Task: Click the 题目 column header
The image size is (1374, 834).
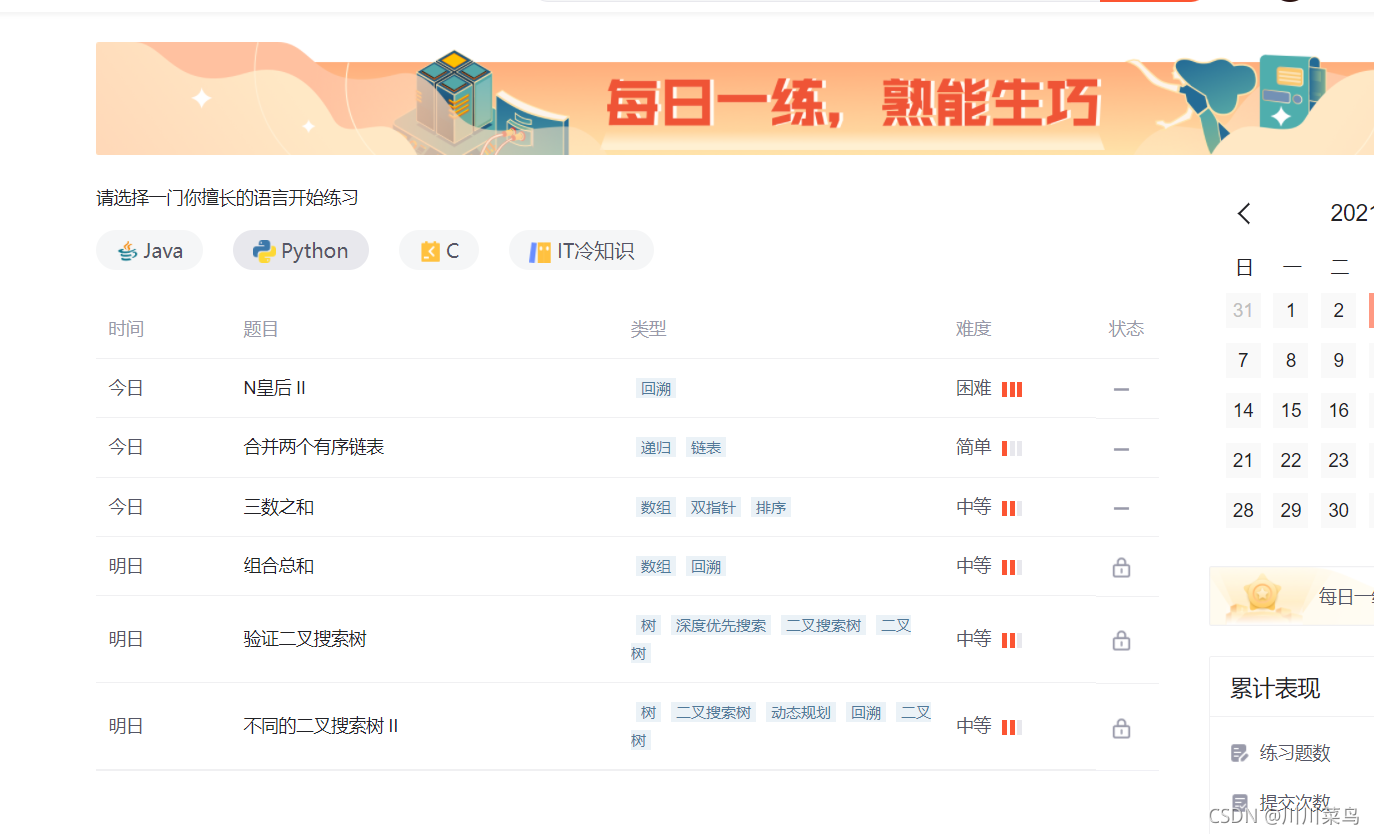Action: point(261,329)
